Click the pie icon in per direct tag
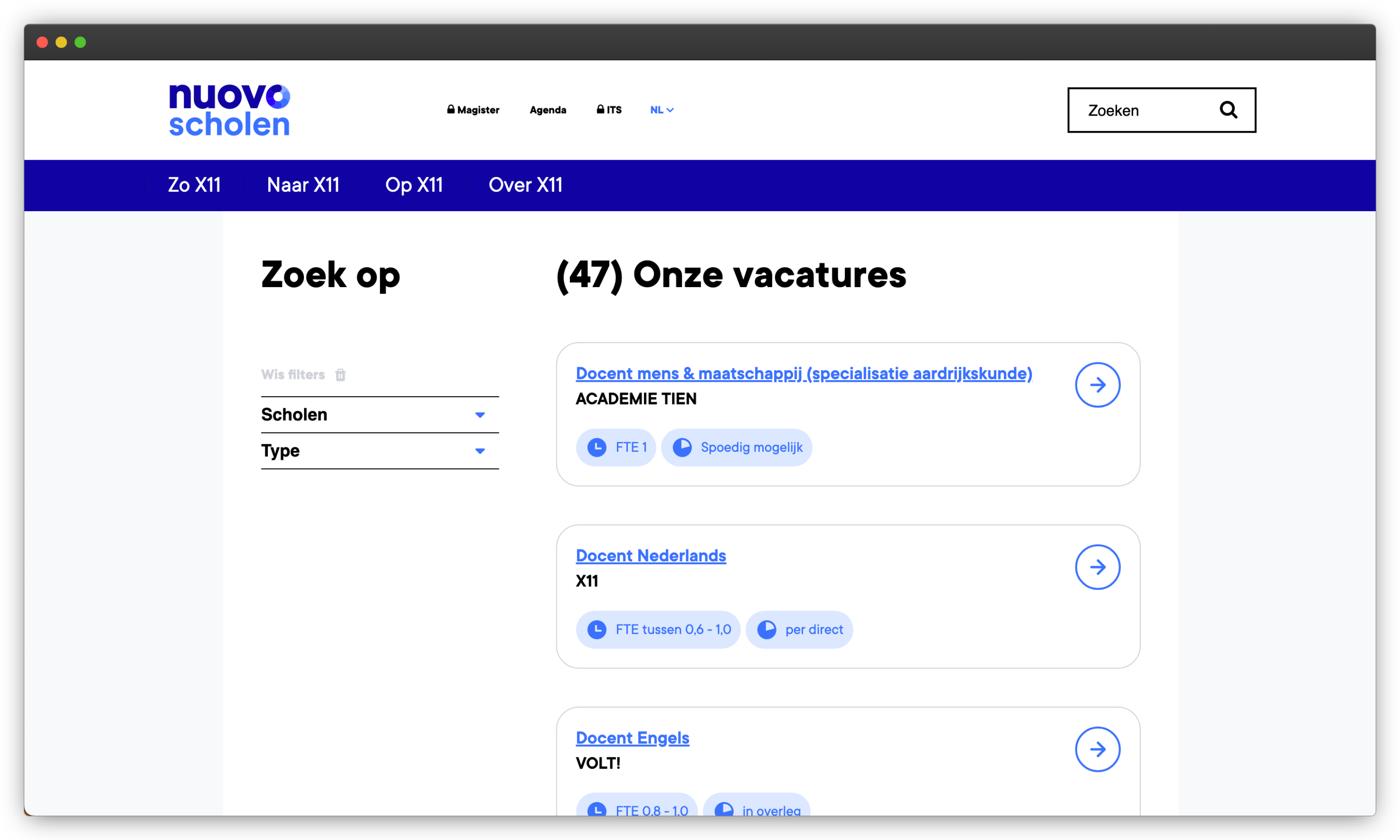 click(x=766, y=629)
